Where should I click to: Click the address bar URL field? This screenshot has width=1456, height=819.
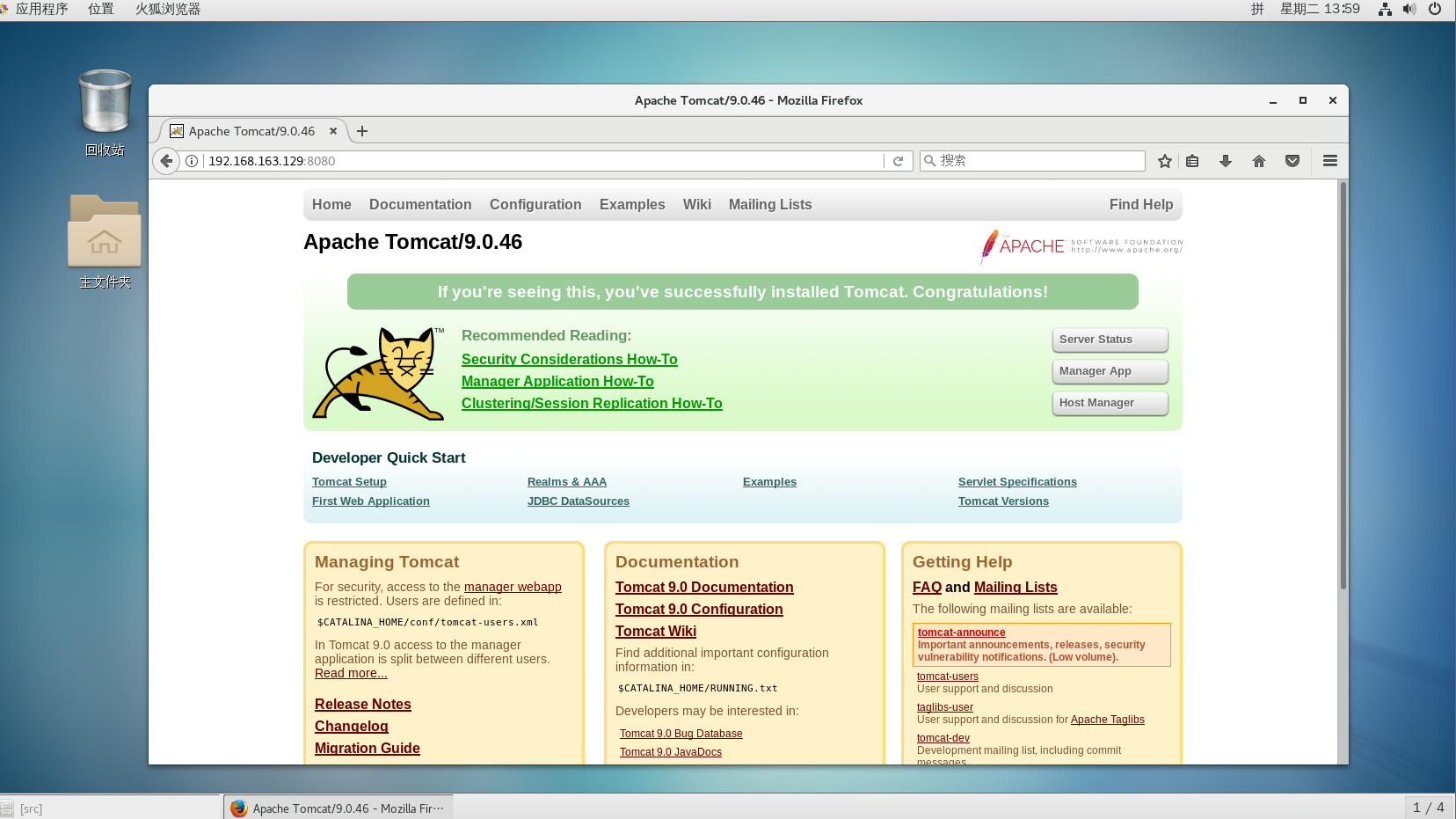click(x=545, y=161)
